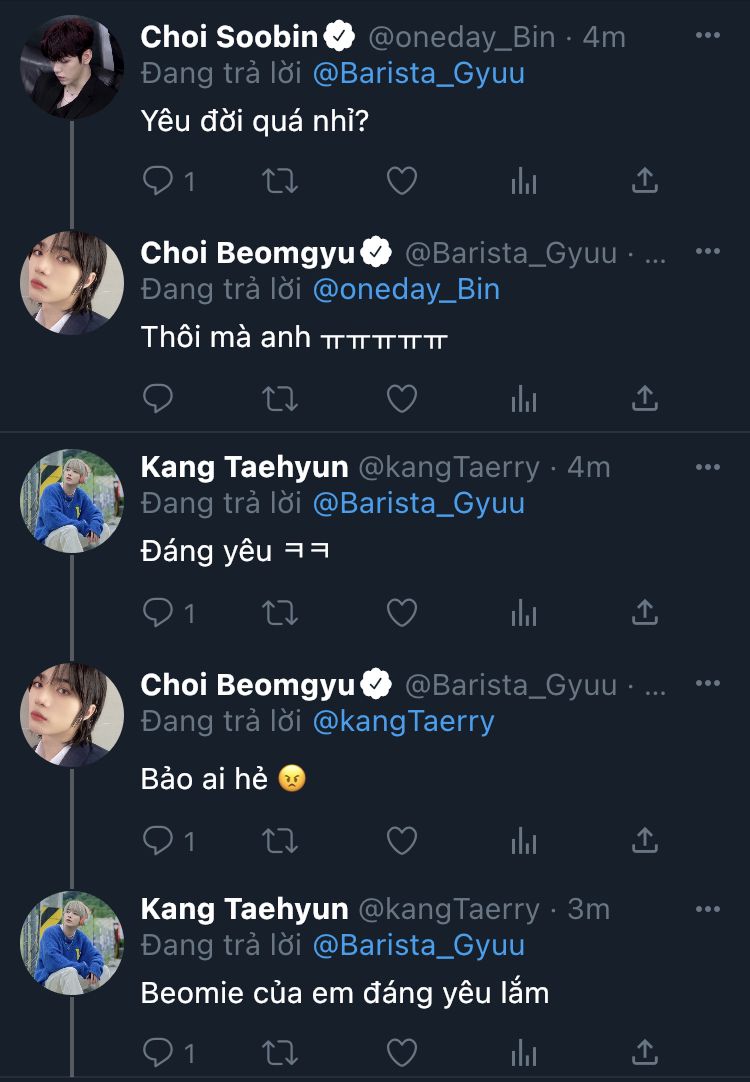Open @kangTaerry mention link
750x1082 pixels.
pyautogui.click(x=403, y=721)
